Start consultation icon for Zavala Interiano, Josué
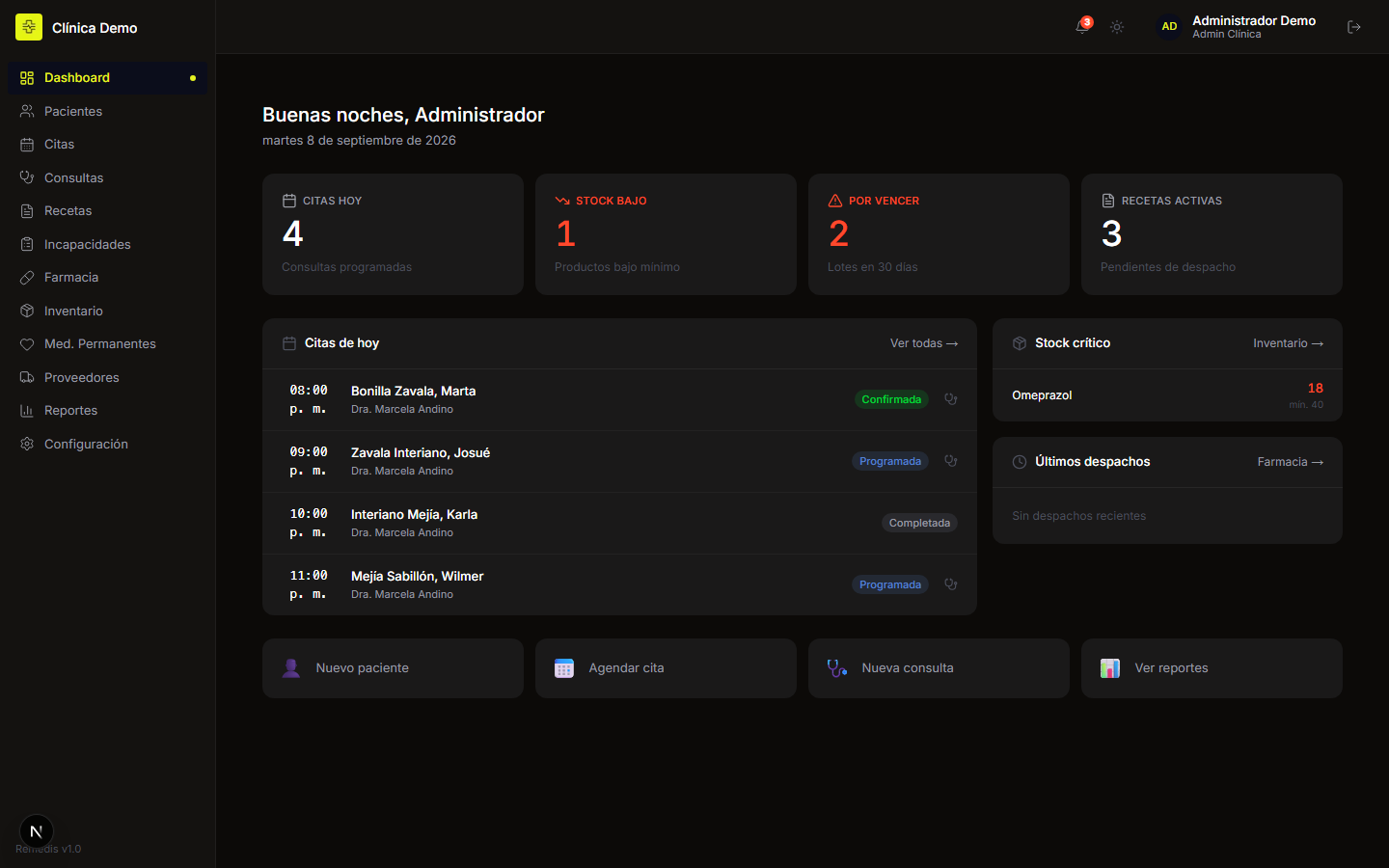1389x868 pixels. [951, 461]
